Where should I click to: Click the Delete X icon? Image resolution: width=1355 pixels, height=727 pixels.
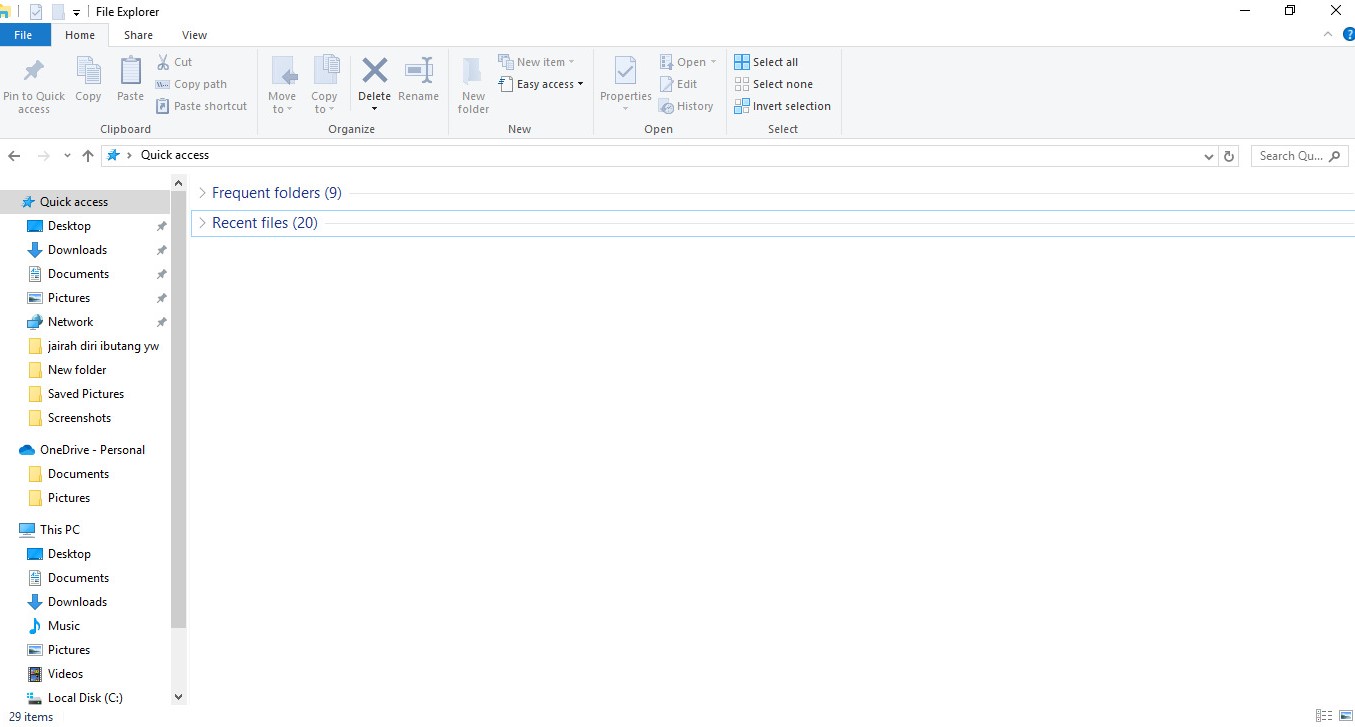[x=374, y=70]
